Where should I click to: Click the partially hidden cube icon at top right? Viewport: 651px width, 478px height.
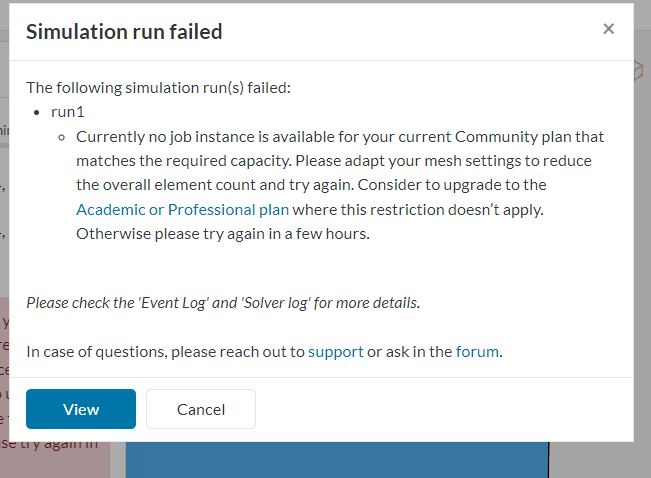[x=639, y=70]
